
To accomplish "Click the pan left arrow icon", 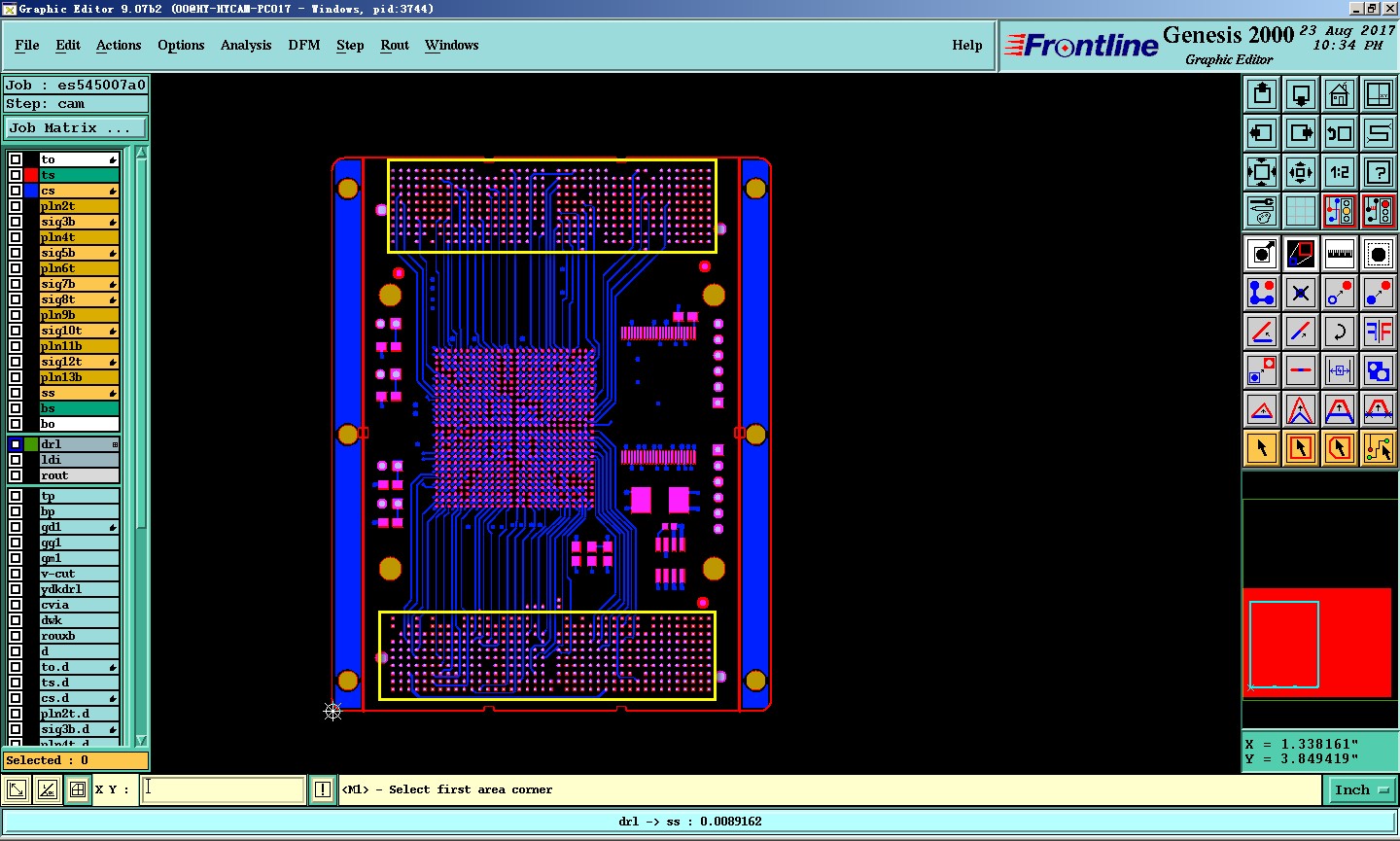I will [x=1262, y=133].
